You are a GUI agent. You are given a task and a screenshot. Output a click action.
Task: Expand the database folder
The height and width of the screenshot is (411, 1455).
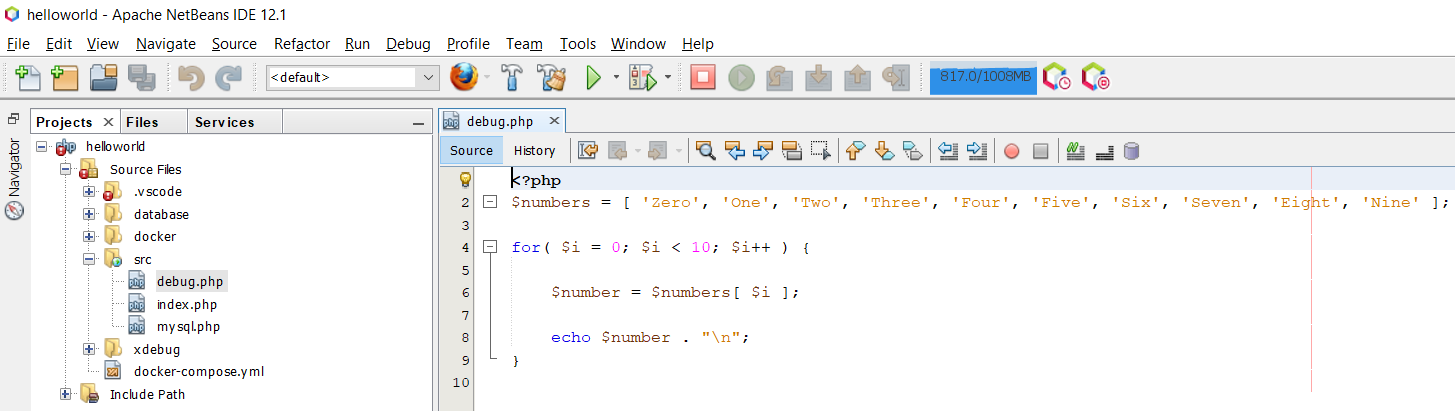click(x=89, y=214)
